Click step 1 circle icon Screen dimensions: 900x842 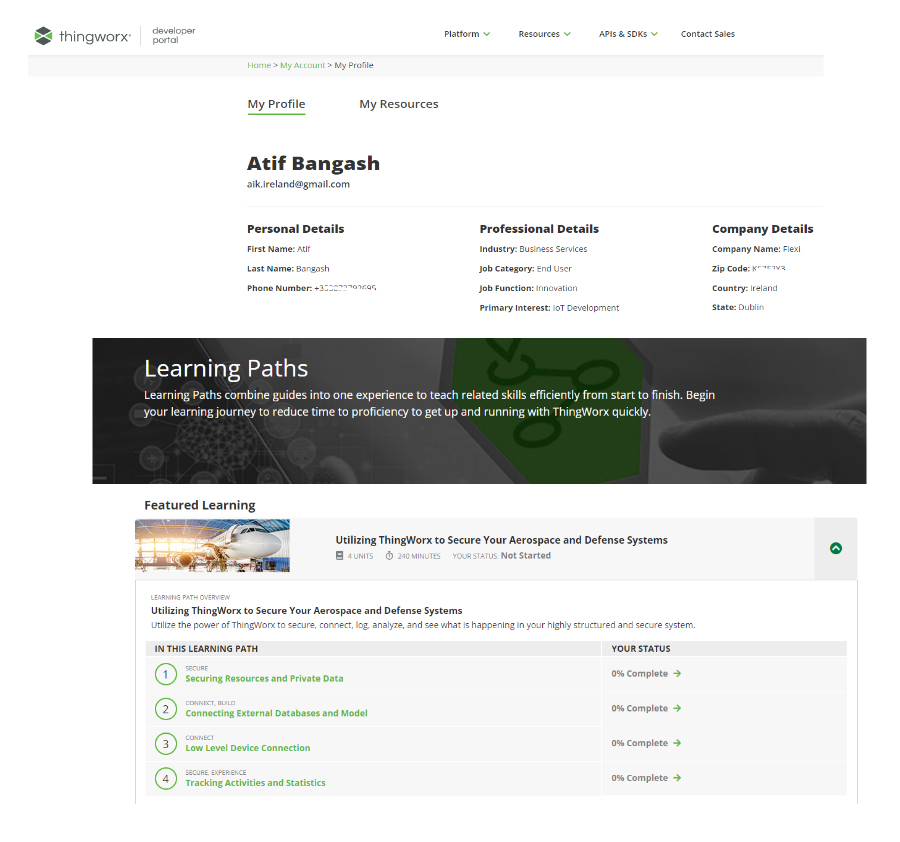(x=165, y=674)
